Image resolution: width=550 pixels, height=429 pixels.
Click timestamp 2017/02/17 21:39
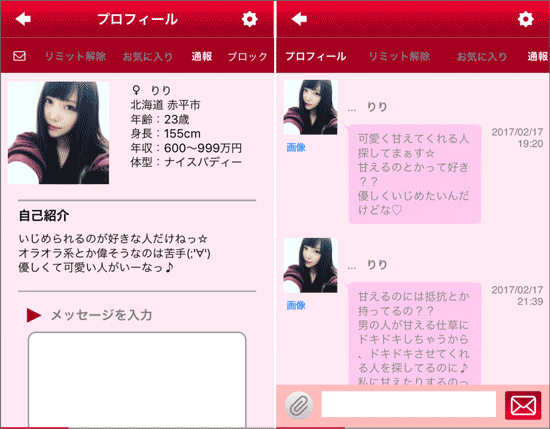click(517, 295)
